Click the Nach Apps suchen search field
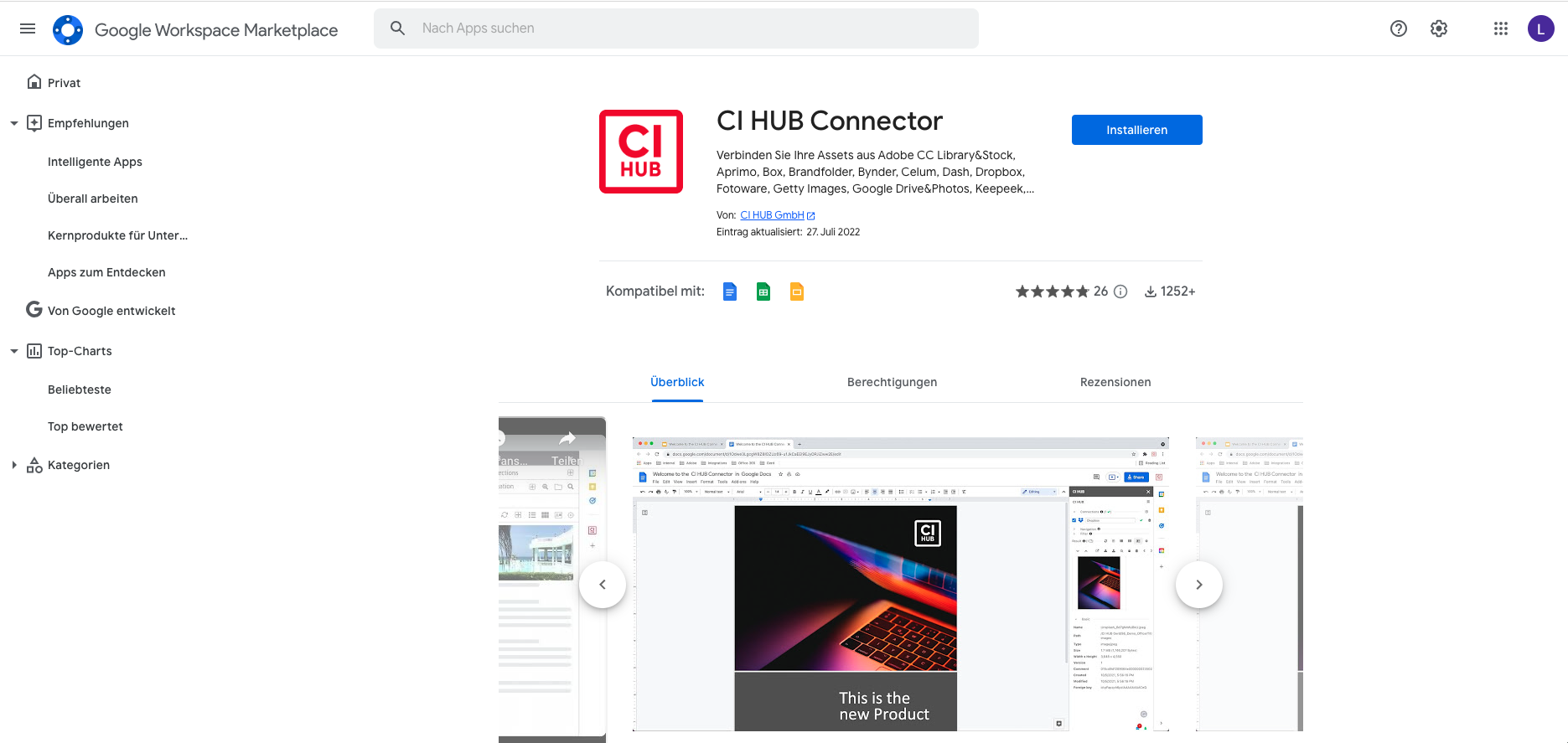The height and width of the screenshot is (743, 1568). [676, 28]
